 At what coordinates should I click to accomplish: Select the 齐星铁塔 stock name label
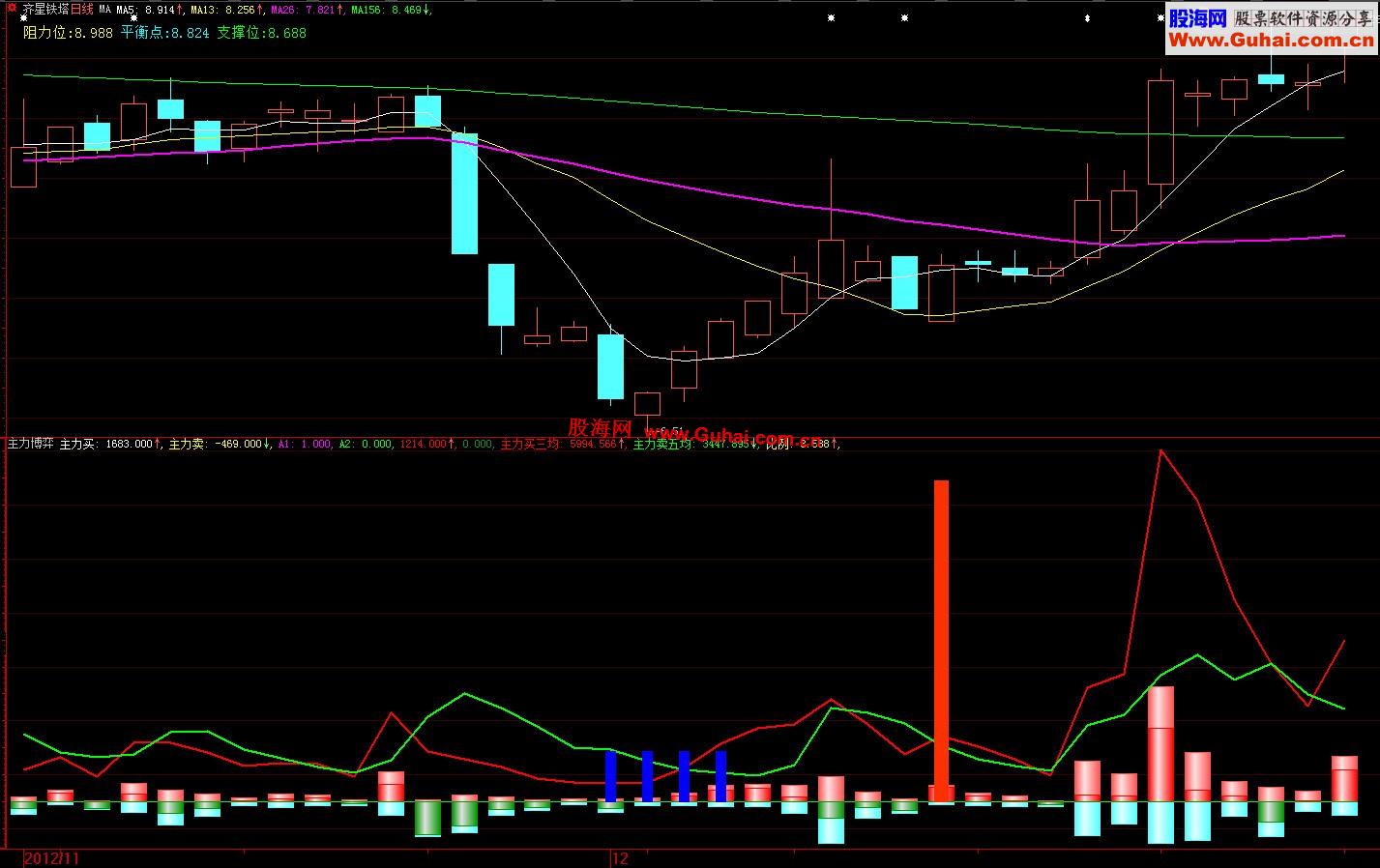pyautogui.click(x=44, y=10)
